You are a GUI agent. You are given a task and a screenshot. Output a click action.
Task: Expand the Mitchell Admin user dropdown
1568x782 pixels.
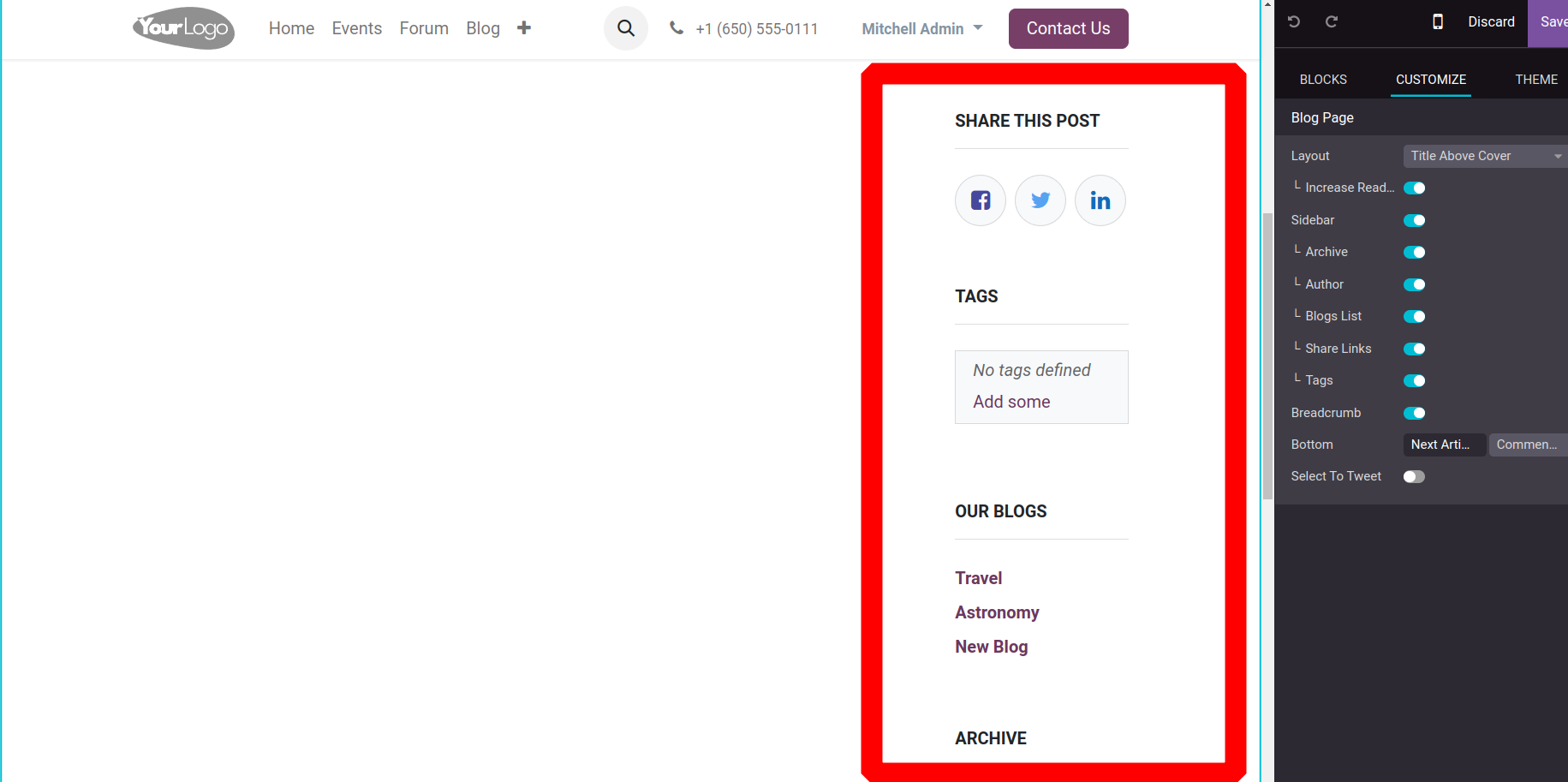921,28
